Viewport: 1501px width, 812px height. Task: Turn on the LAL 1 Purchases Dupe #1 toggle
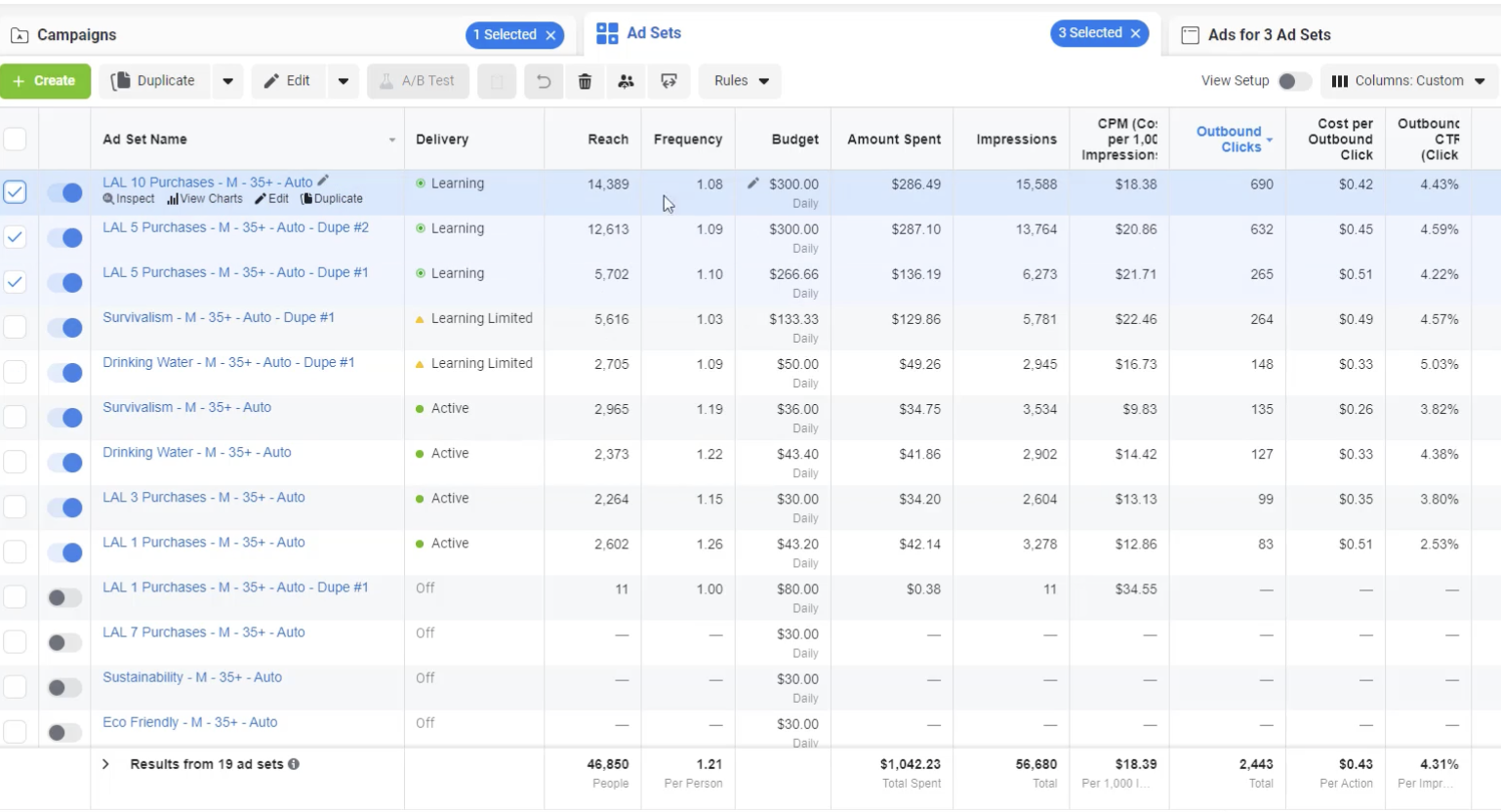point(65,597)
